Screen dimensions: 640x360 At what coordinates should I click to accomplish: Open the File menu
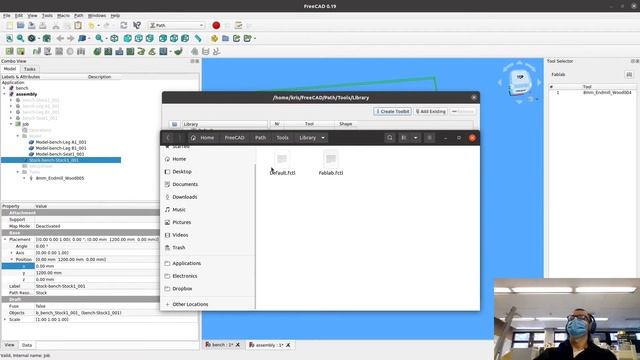pos(7,16)
